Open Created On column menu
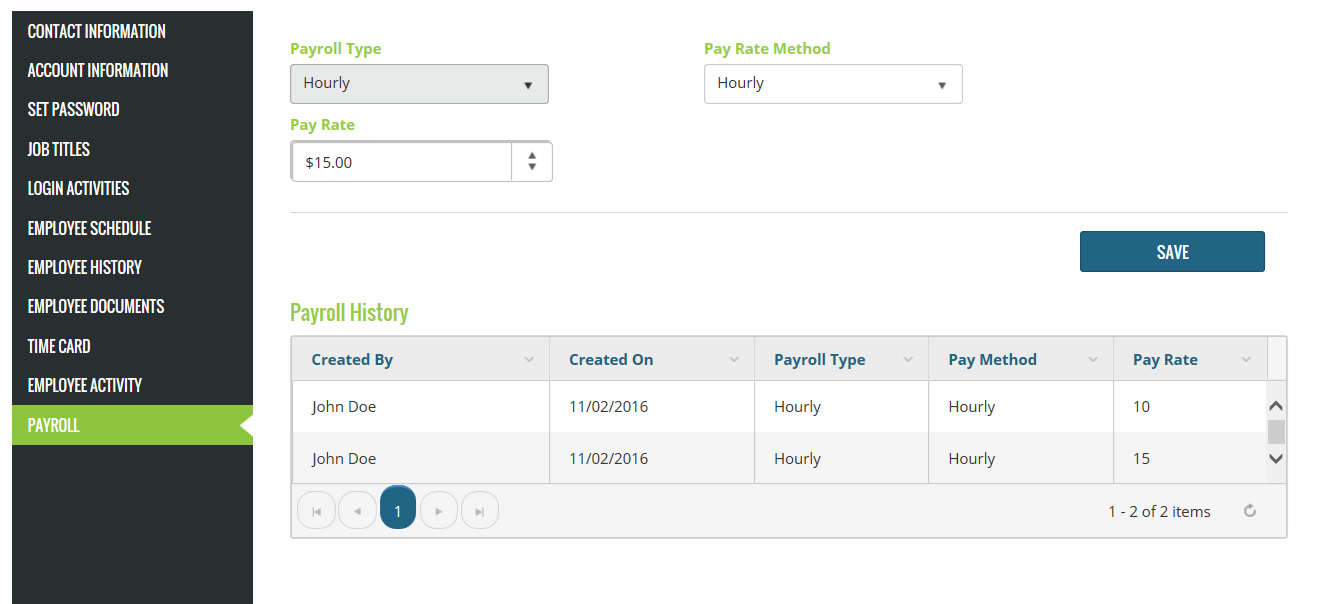The width and height of the screenshot is (1323, 604). [734, 360]
